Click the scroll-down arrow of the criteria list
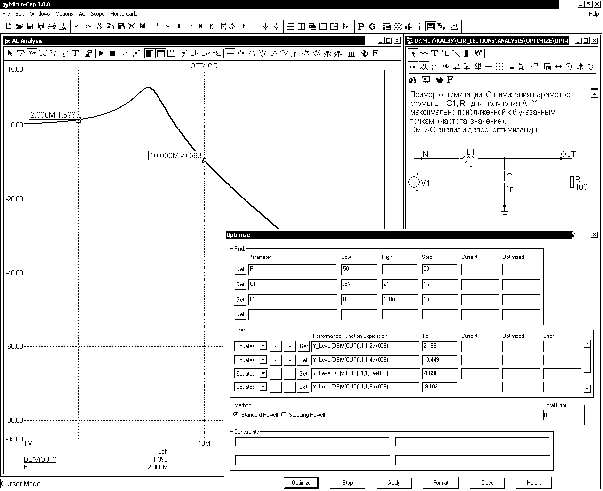 point(587,389)
